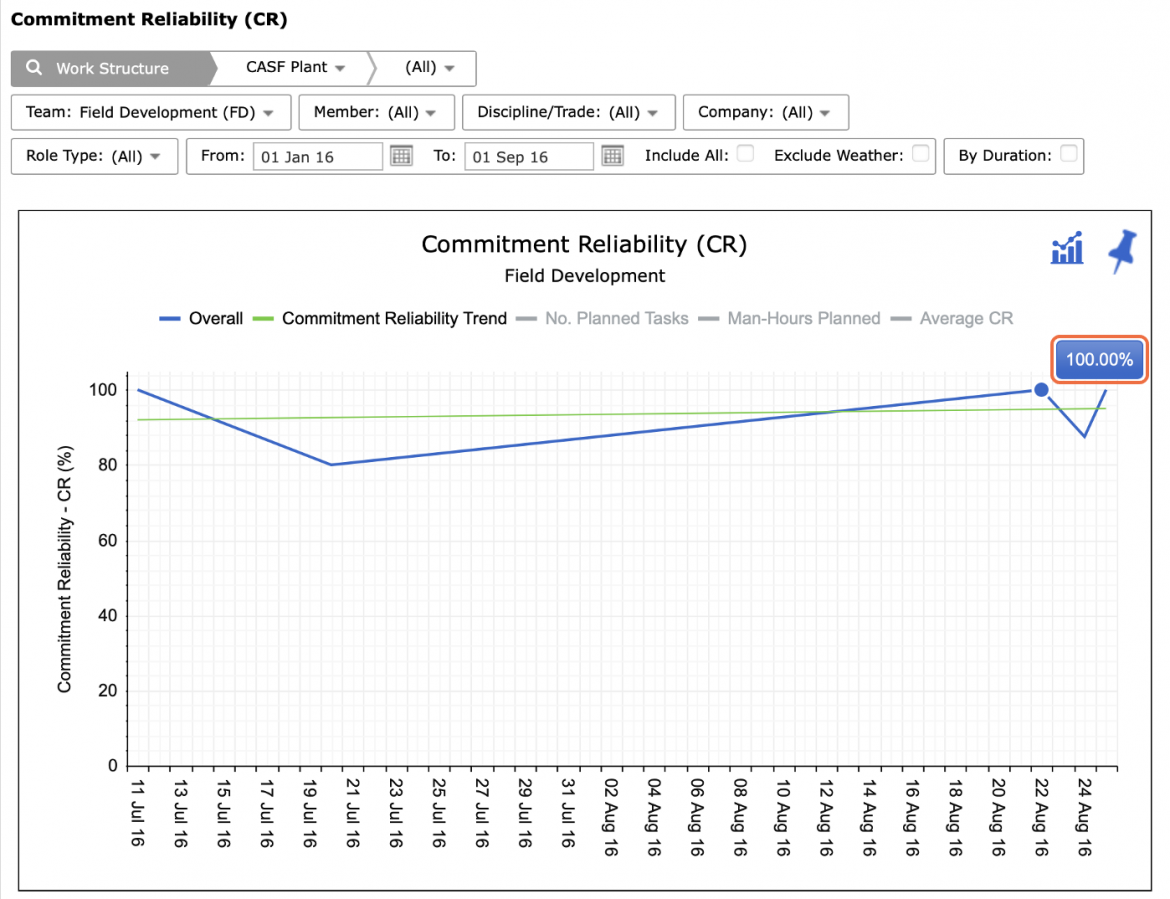Viewport: 1170px width, 899px height.
Task: Show the Man-Hours Planned series
Action: 789,319
